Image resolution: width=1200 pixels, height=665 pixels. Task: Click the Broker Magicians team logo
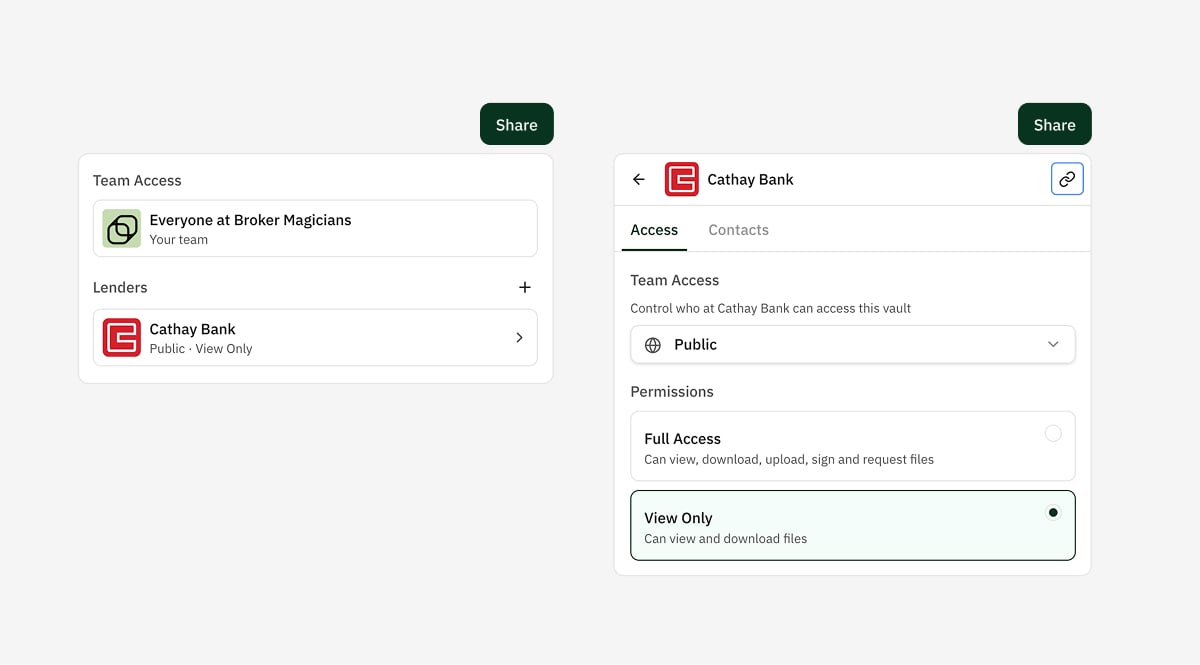pyautogui.click(x=122, y=229)
